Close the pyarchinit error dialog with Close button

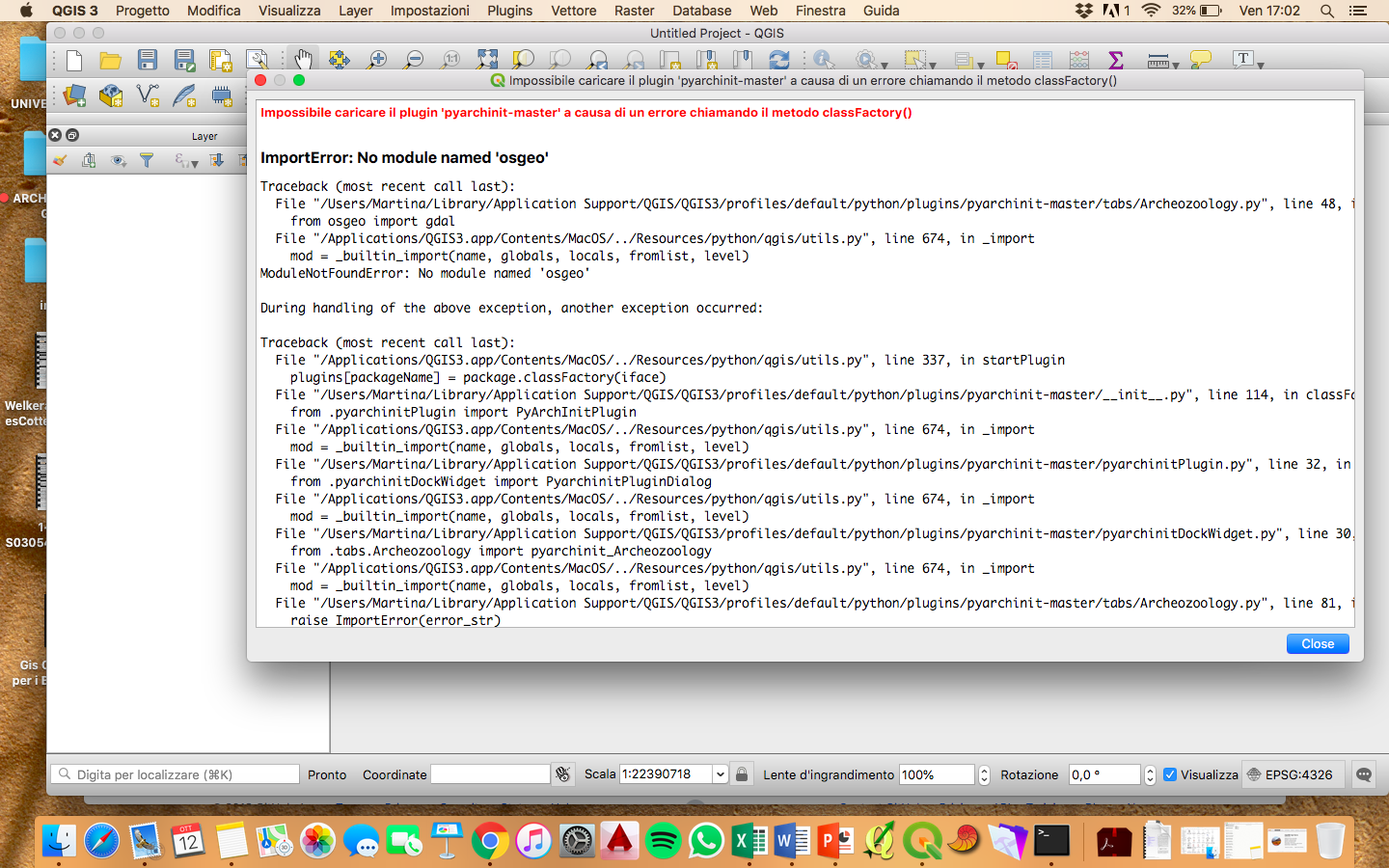1317,643
